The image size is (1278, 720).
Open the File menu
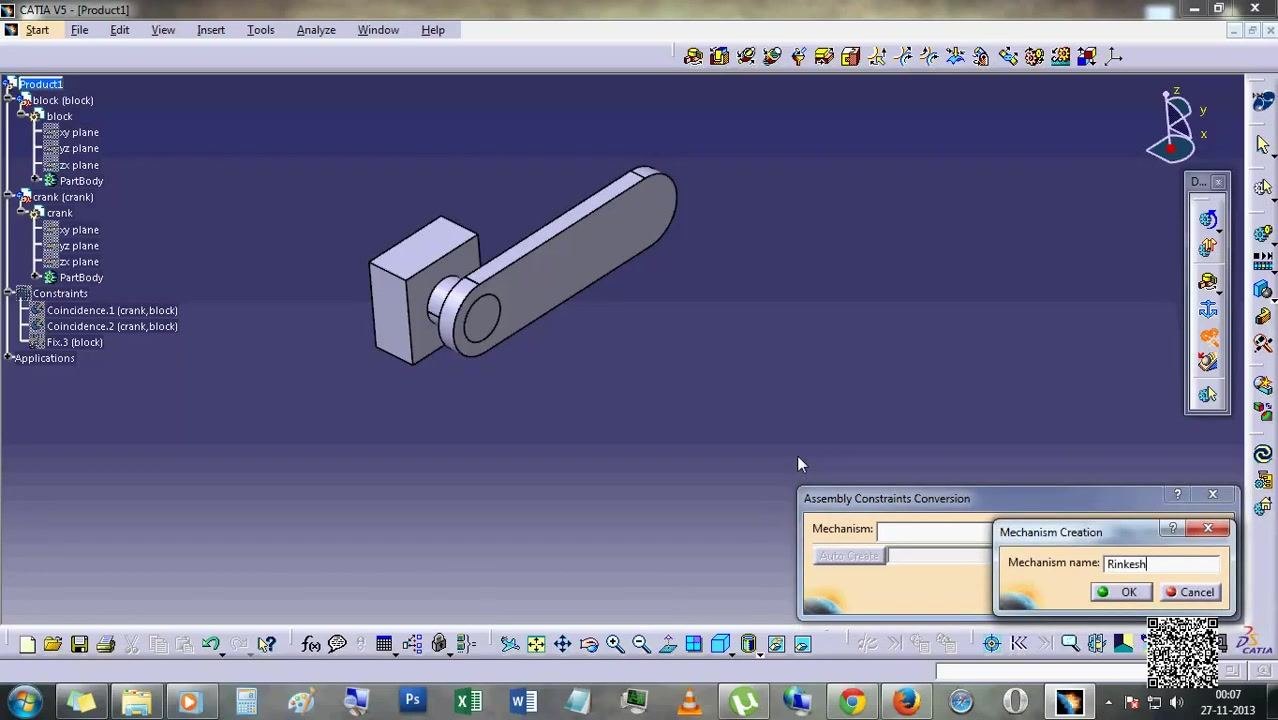(79, 30)
